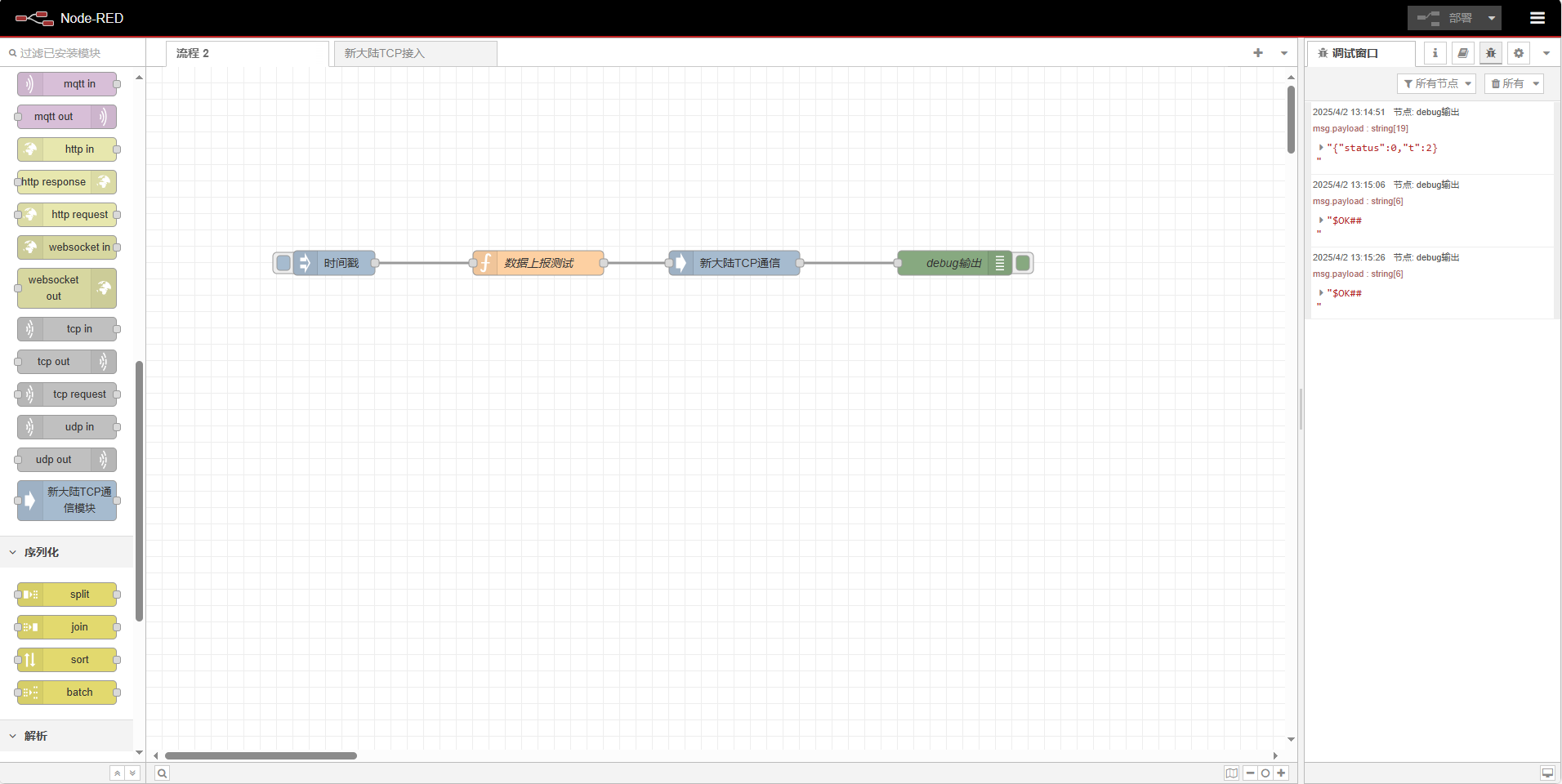This screenshot has height=784, width=1562.
Task: Expand the {"status":0,"t":2} debug message
Action: pyautogui.click(x=1321, y=148)
